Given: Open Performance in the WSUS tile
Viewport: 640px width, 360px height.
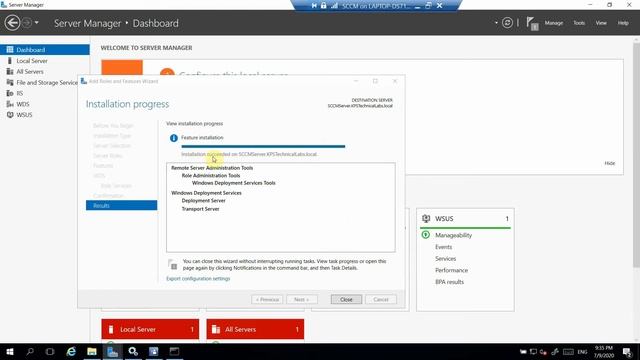Looking at the screenshot, I should click(451, 270).
